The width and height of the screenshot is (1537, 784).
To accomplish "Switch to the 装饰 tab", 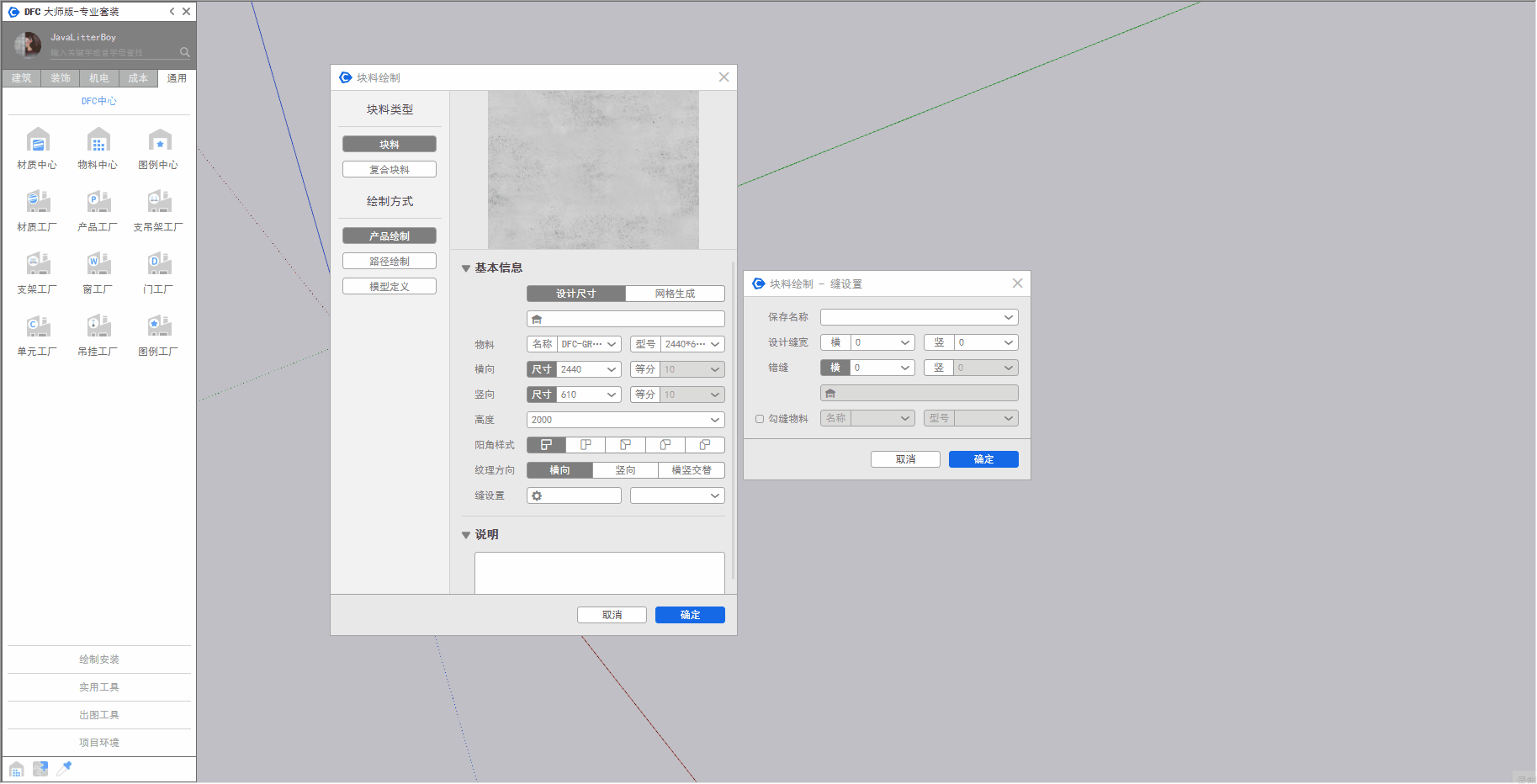I will 61,78.
